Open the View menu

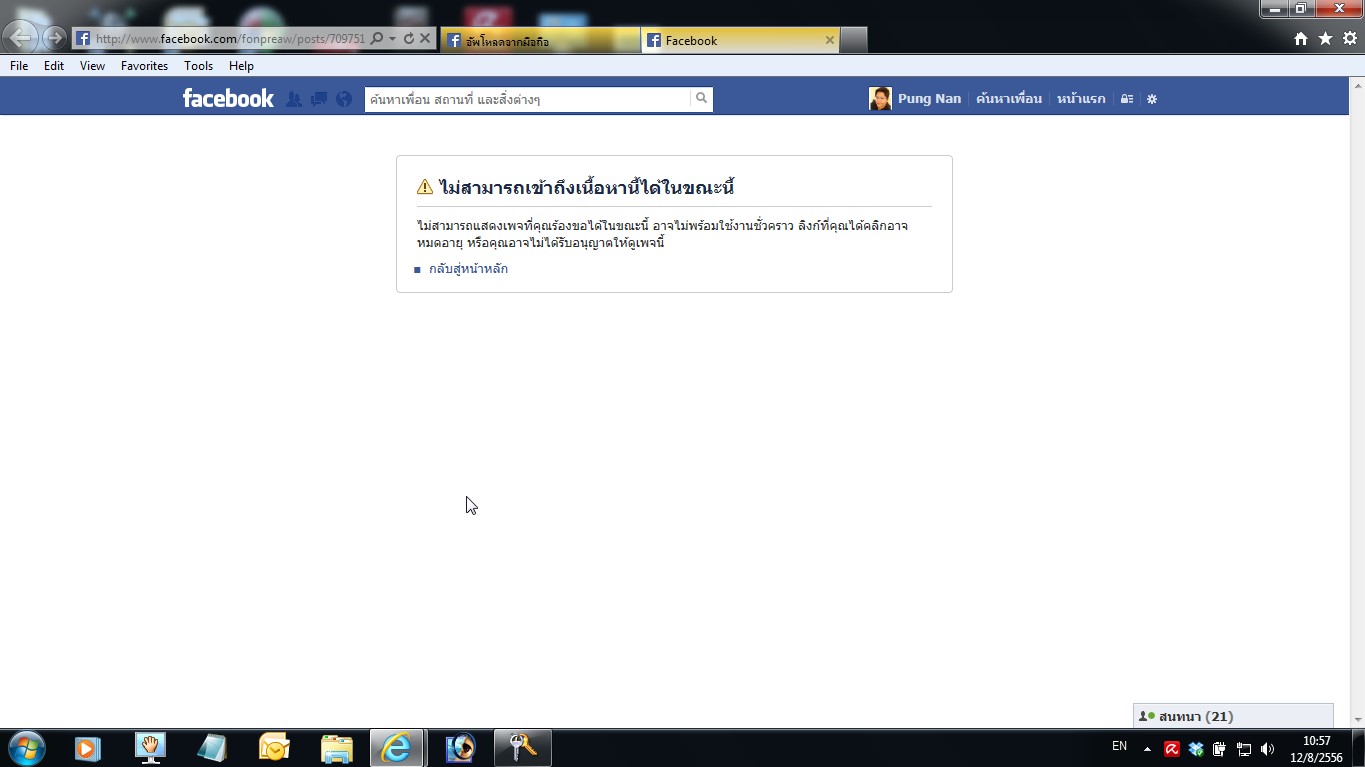92,66
